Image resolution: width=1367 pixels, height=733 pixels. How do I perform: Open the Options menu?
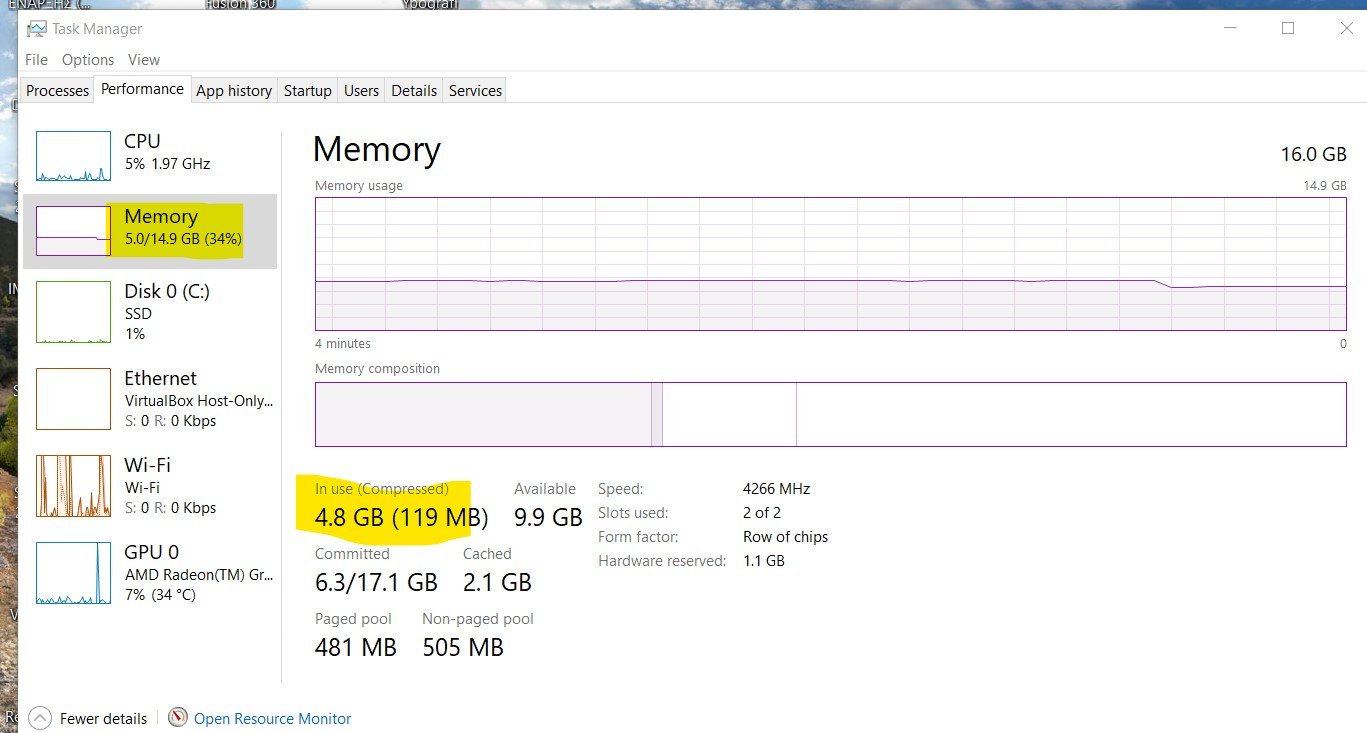(88, 60)
